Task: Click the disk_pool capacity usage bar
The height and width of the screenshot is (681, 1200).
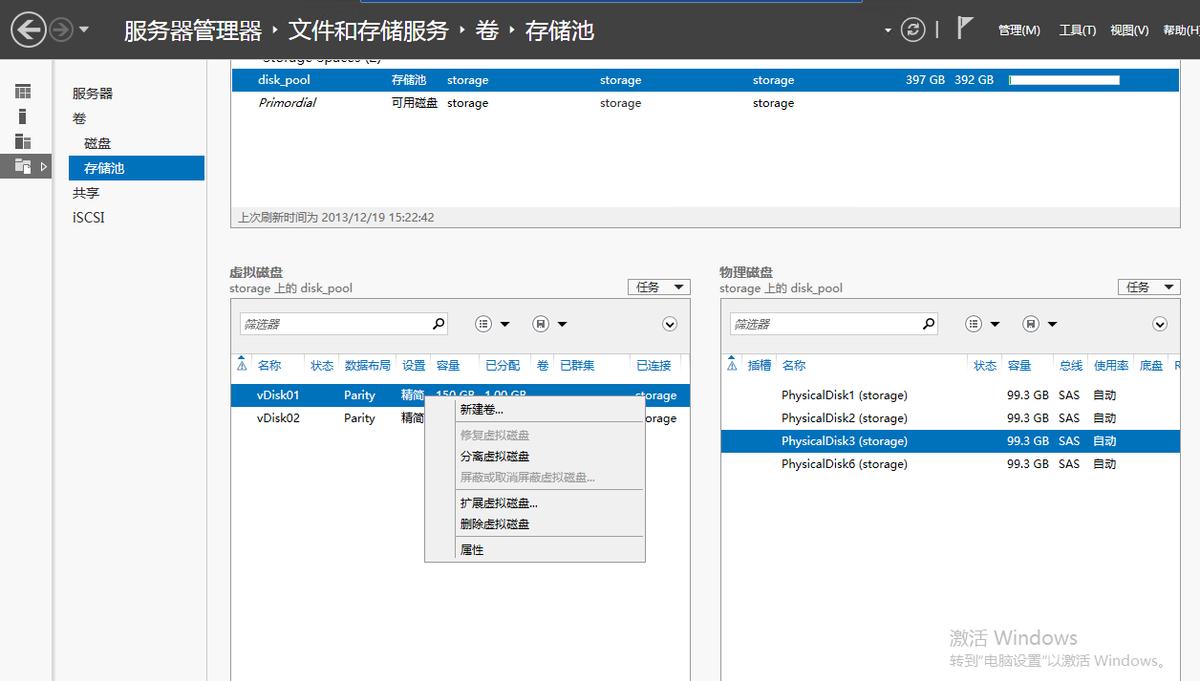Action: click(x=1062, y=79)
